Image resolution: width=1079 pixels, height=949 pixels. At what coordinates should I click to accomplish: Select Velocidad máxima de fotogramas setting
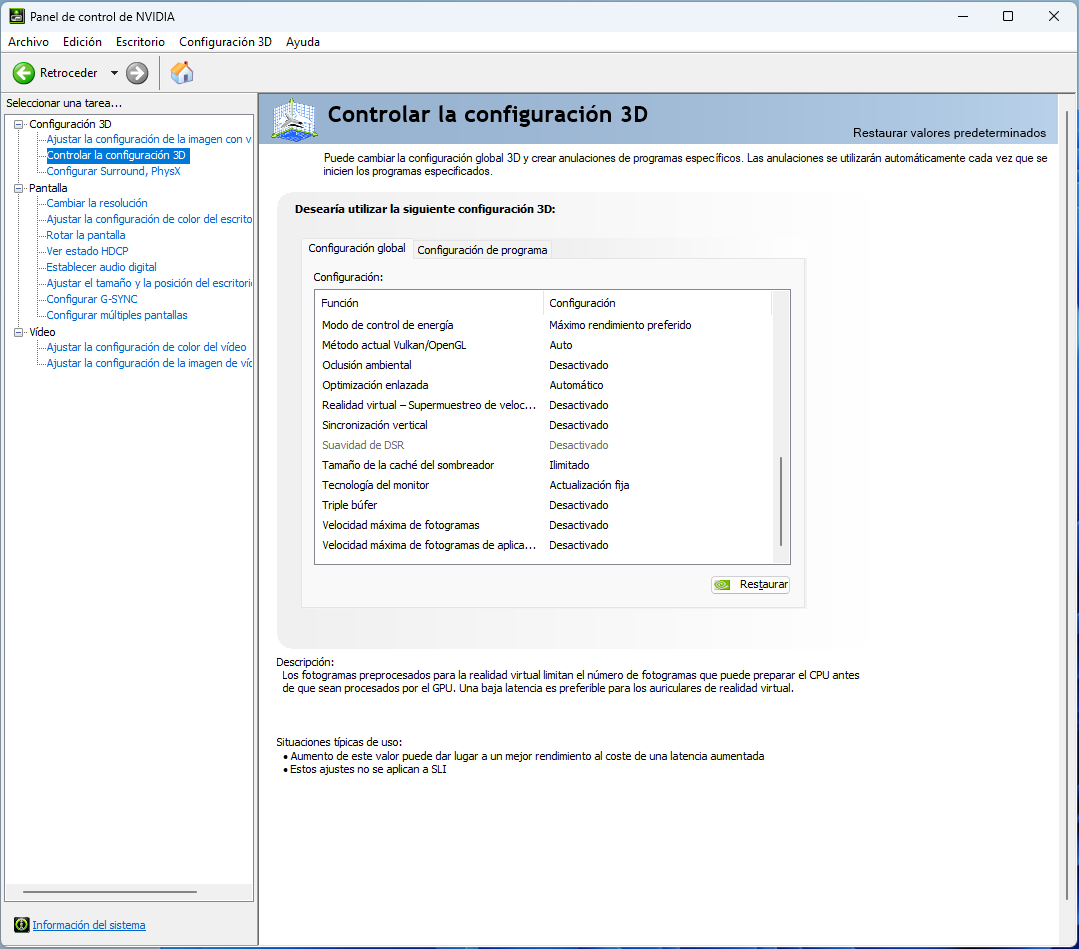click(544, 525)
